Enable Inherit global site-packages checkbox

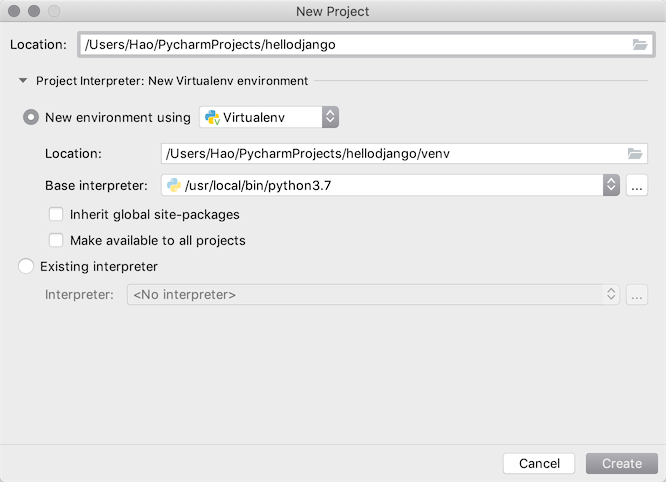pos(56,214)
